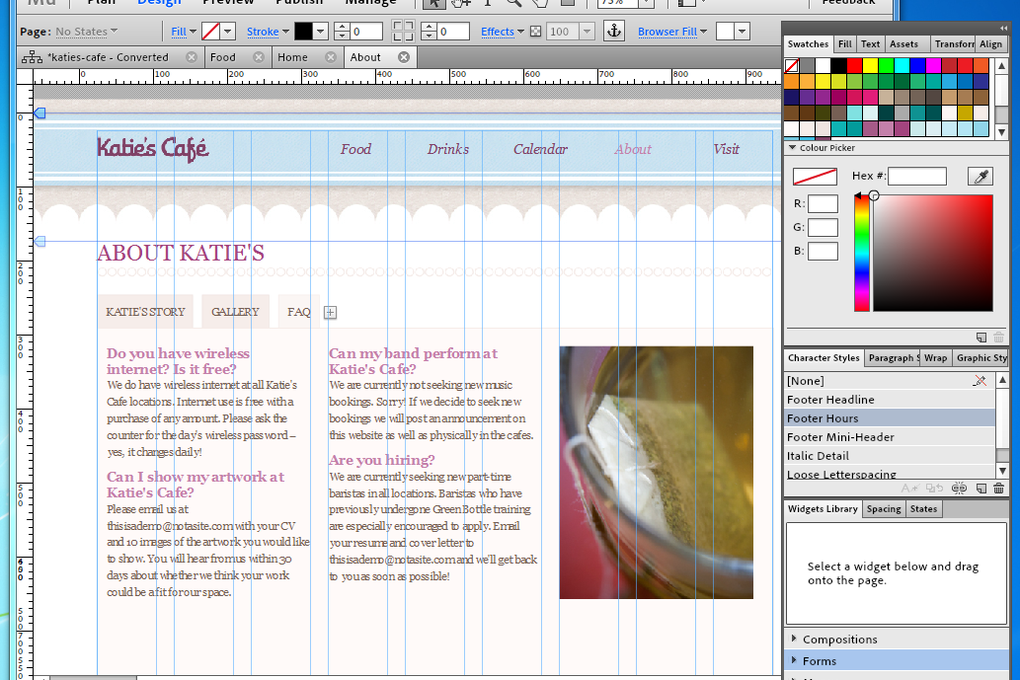
Task: Click the corner radius icon in the toolbar
Action: pyautogui.click(x=403, y=31)
